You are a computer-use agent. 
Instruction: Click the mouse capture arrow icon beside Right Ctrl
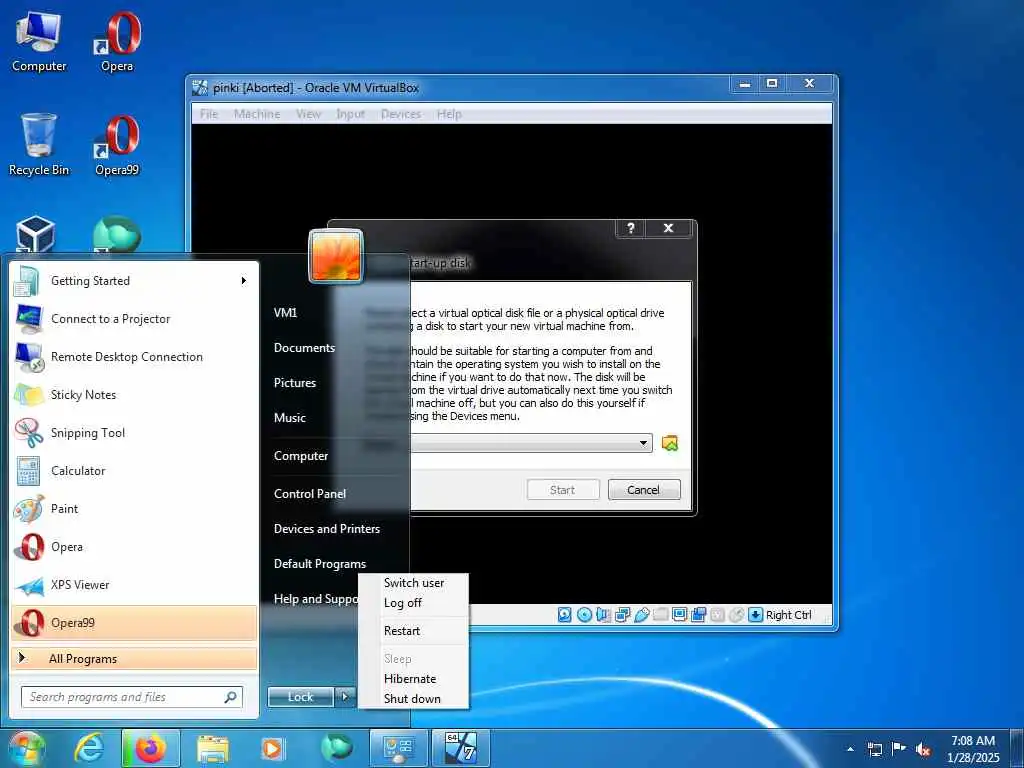[x=756, y=615]
